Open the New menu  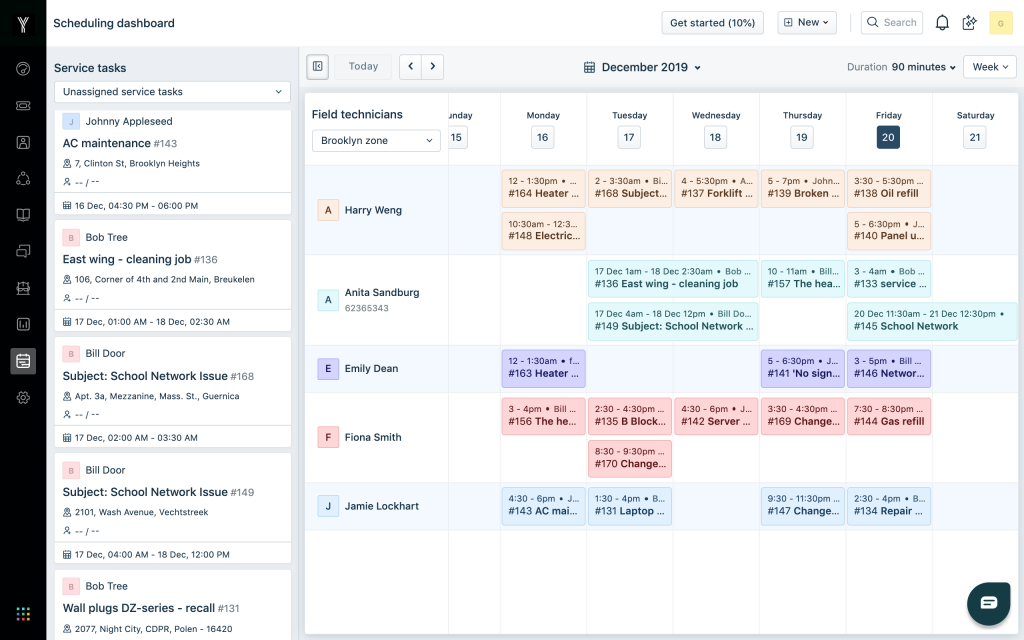806,22
